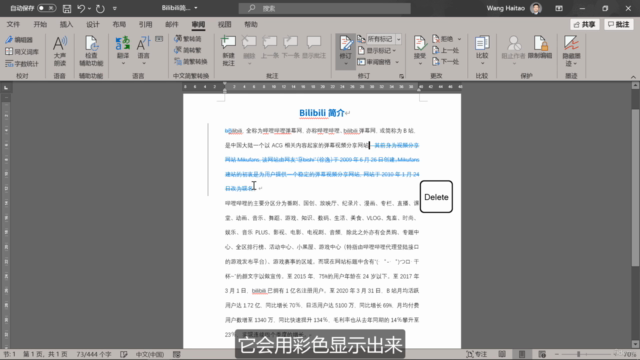The height and width of the screenshot is (360, 640).
Task: Click 隐藏墨迹 hide ink
Action: (571, 51)
